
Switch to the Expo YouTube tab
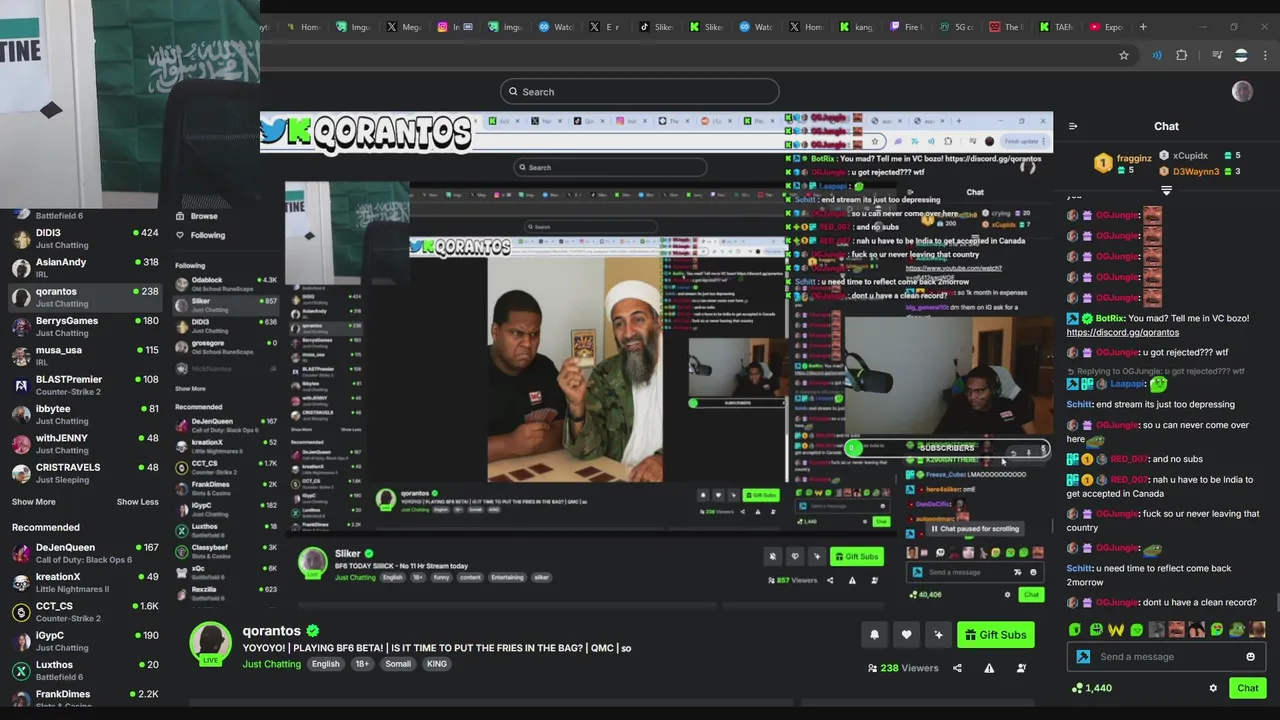point(1107,27)
